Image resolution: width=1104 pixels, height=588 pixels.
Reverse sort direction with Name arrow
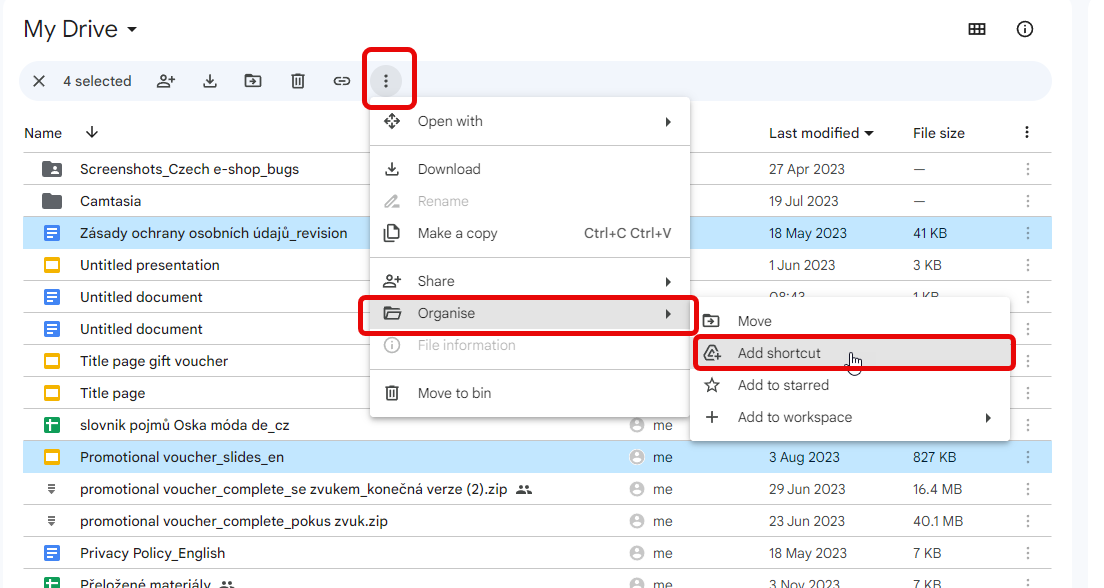(92, 133)
